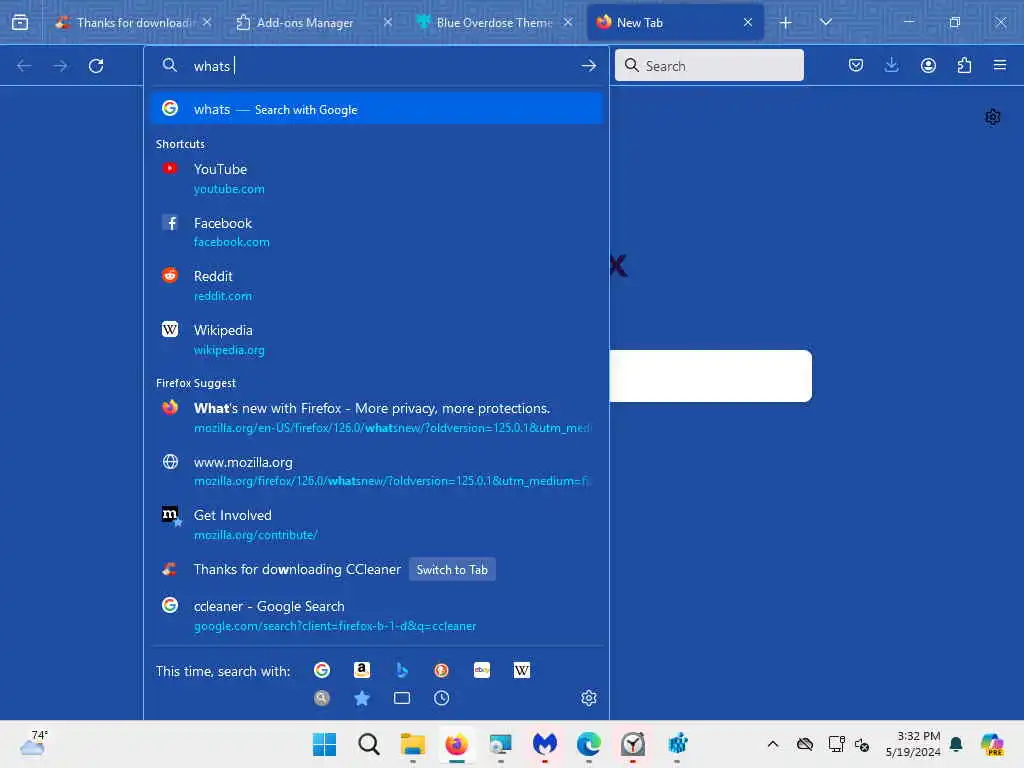Go forward one page
Image resolution: width=1024 pixels, height=768 pixels.
click(x=60, y=66)
